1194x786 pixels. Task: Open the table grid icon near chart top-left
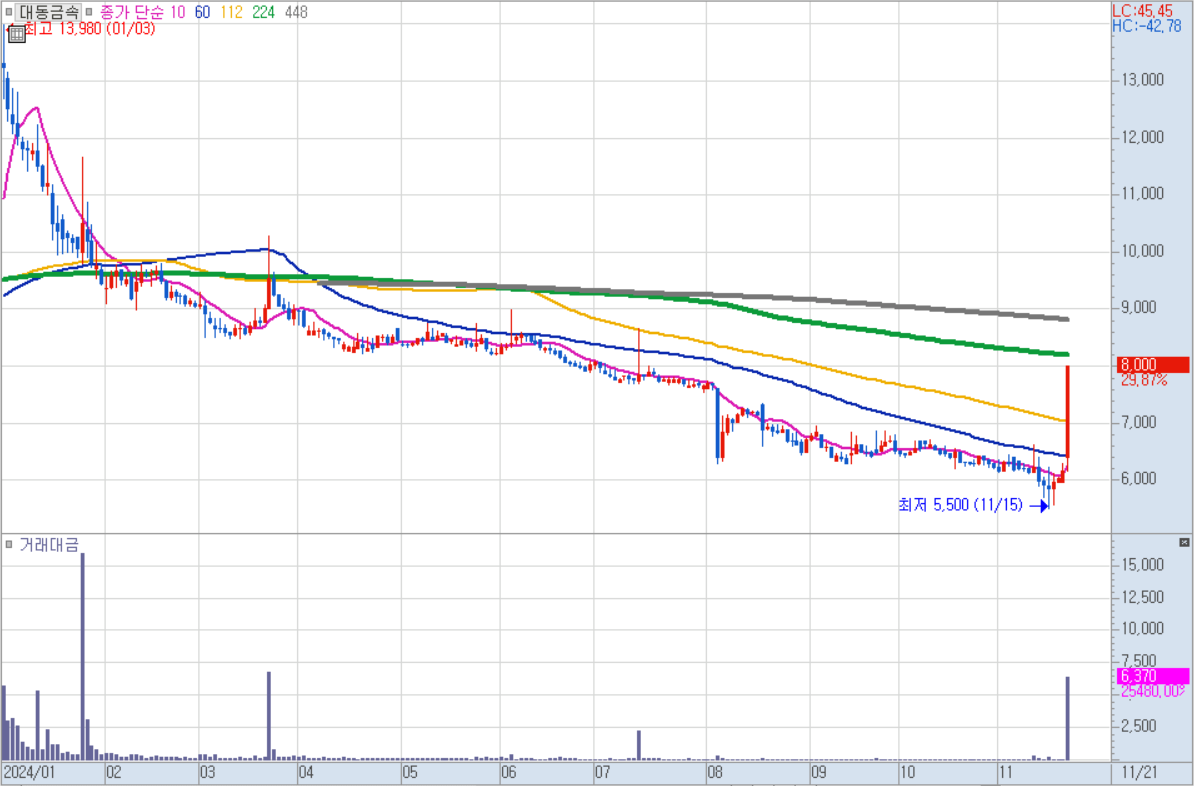click(15, 33)
